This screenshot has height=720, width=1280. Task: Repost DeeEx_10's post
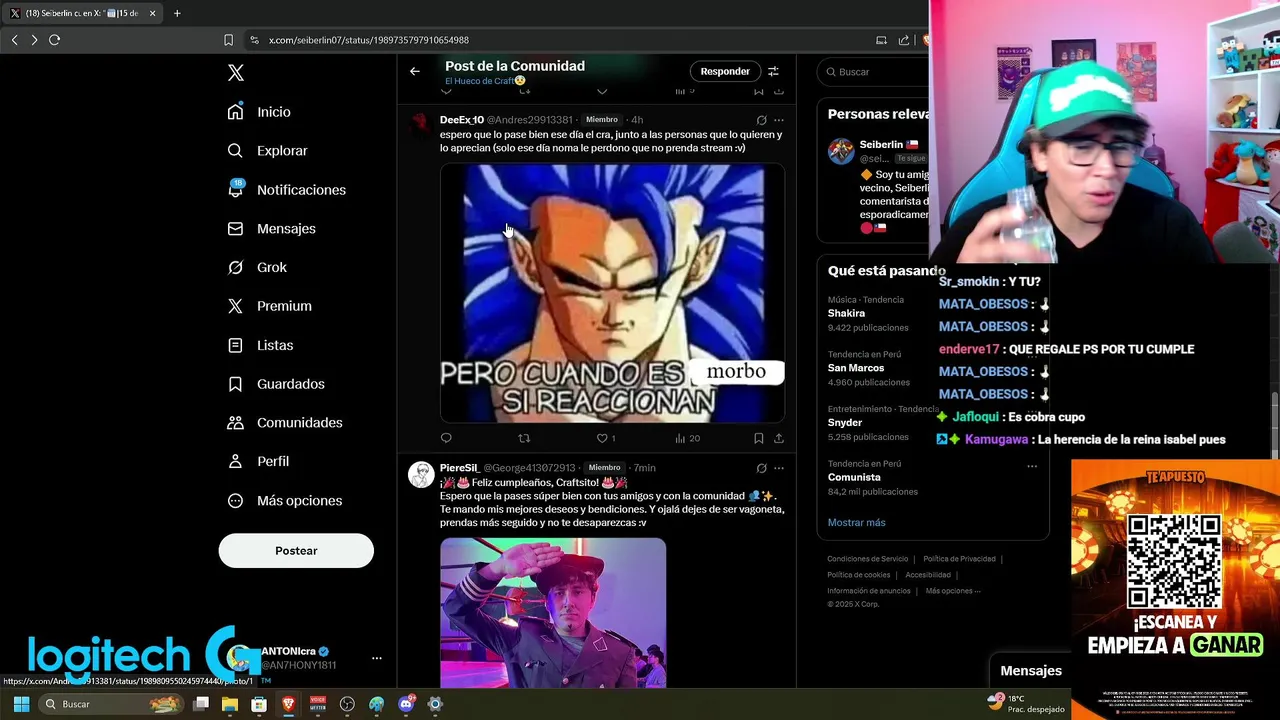pyautogui.click(x=524, y=438)
